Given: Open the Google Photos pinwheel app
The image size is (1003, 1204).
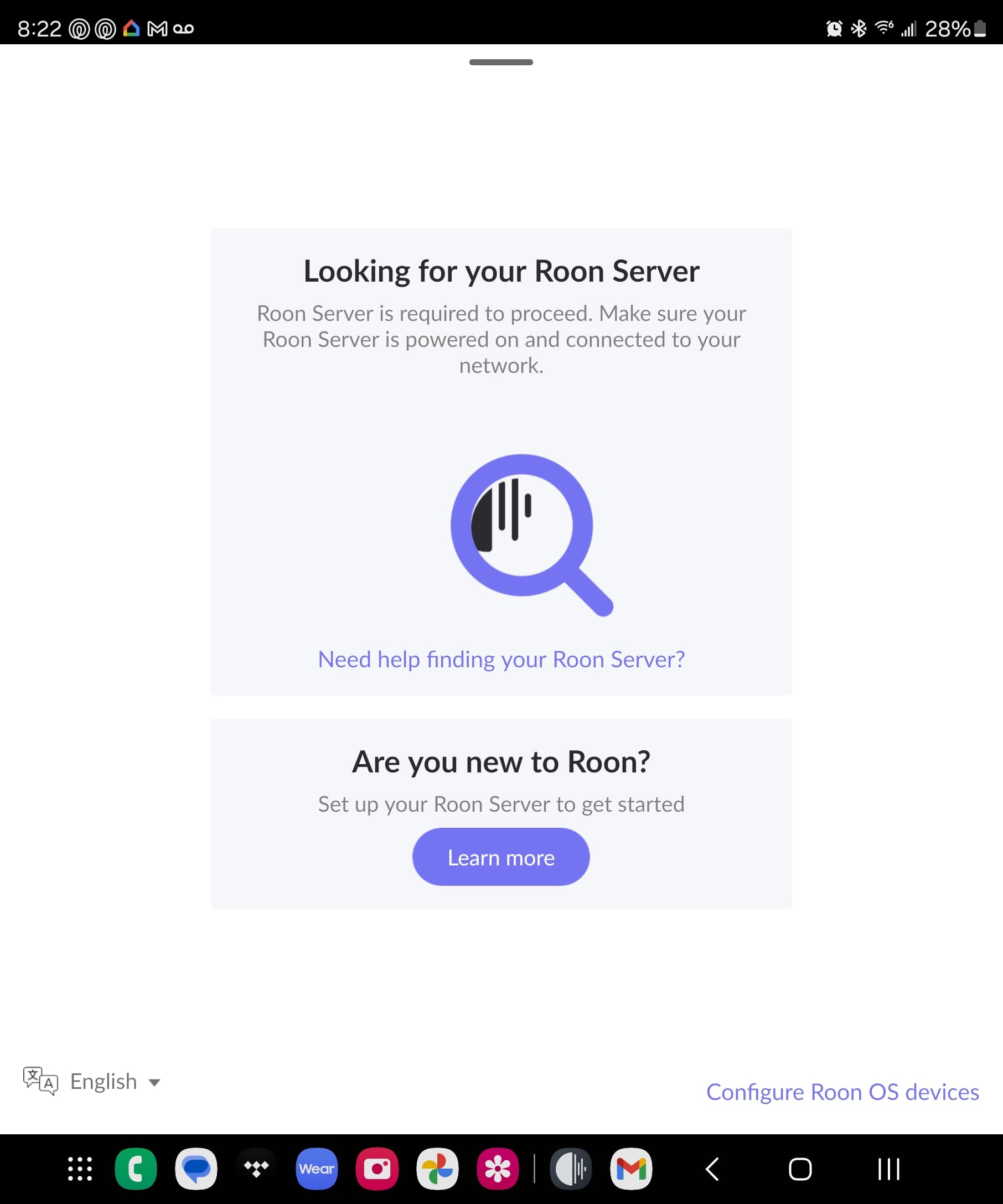Looking at the screenshot, I should (x=437, y=1169).
